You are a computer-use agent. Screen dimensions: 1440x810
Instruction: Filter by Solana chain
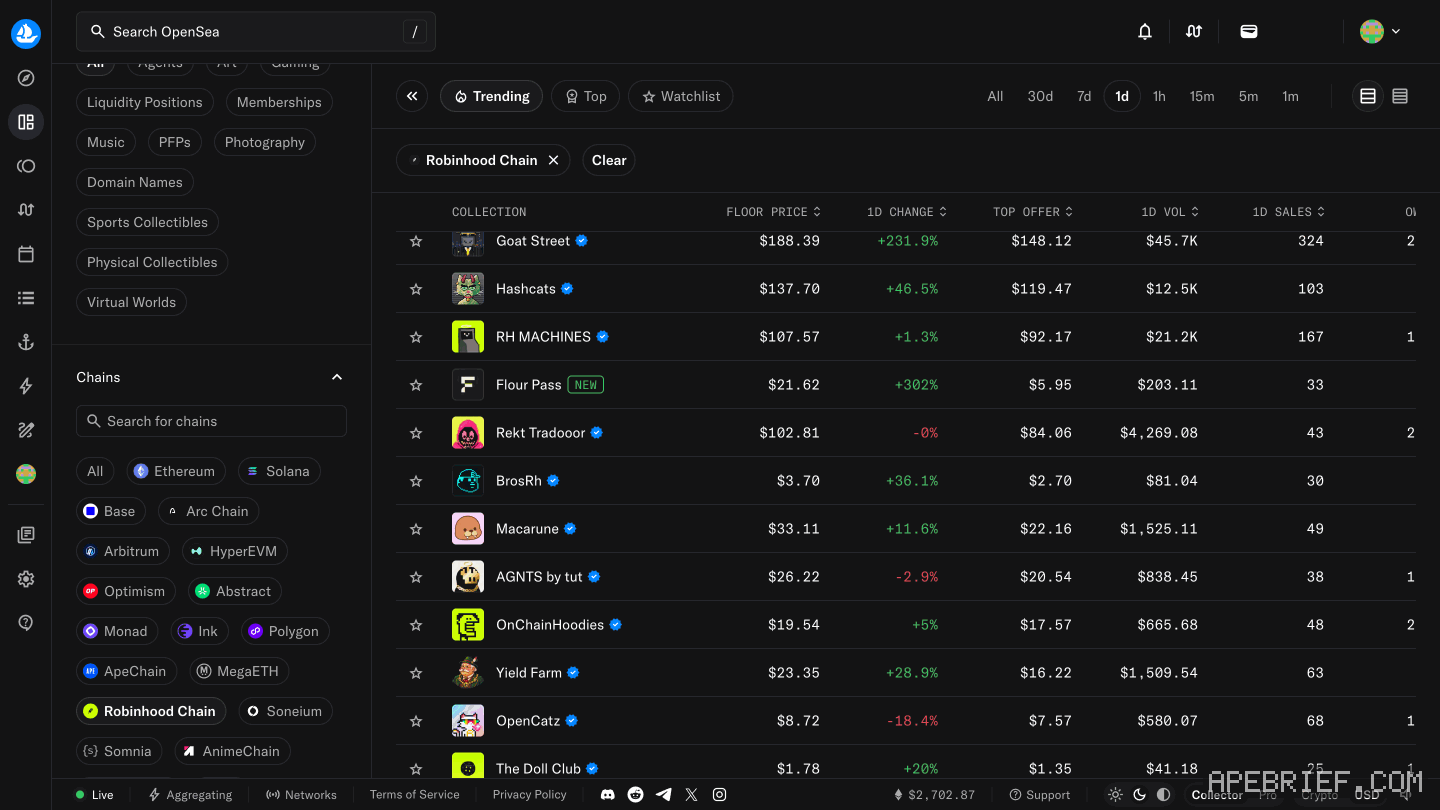(279, 471)
